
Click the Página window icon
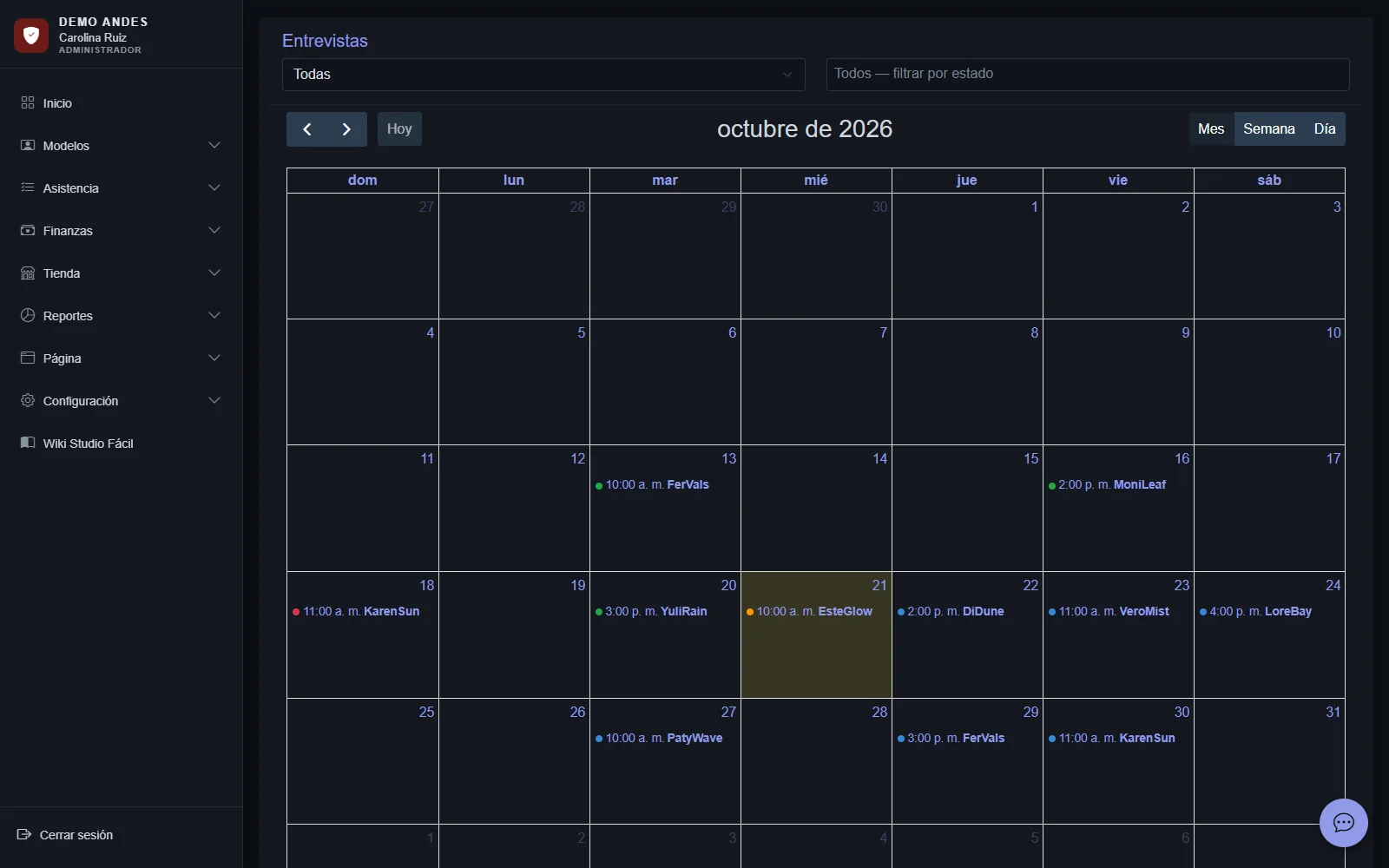click(x=28, y=358)
